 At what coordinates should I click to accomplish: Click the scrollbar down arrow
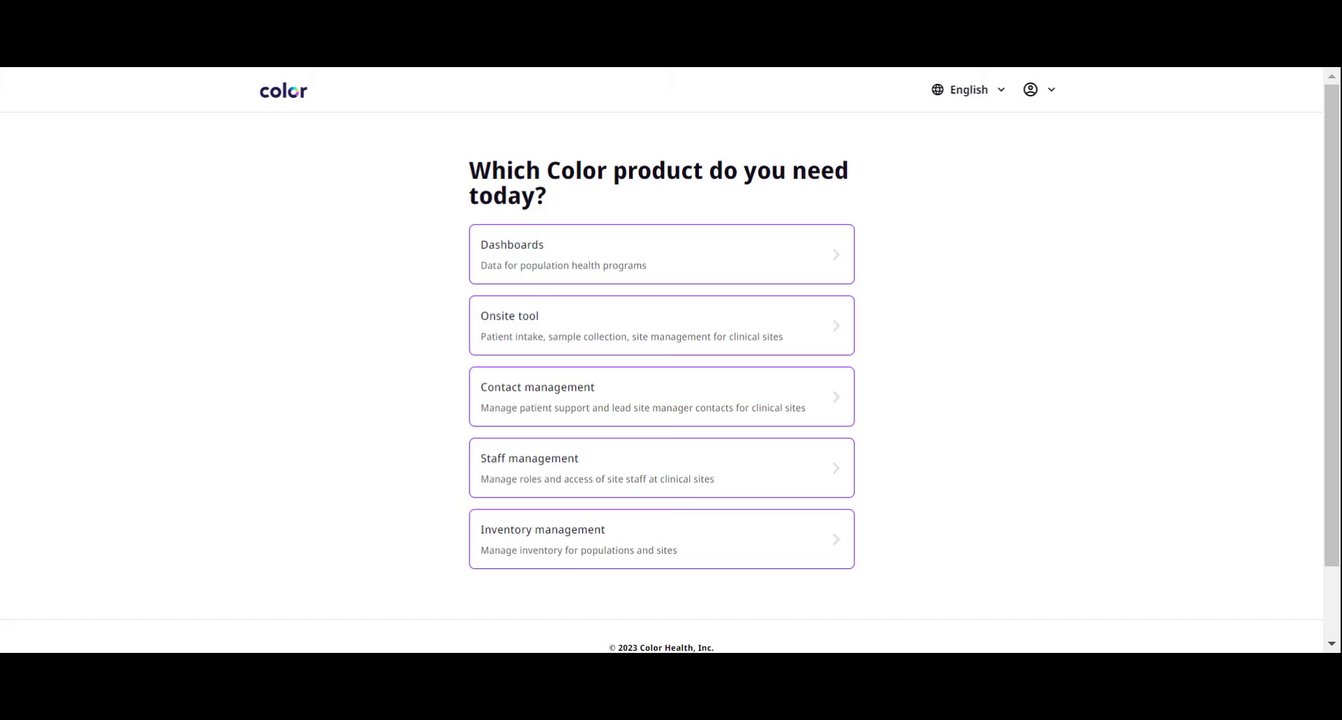click(1332, 643)
